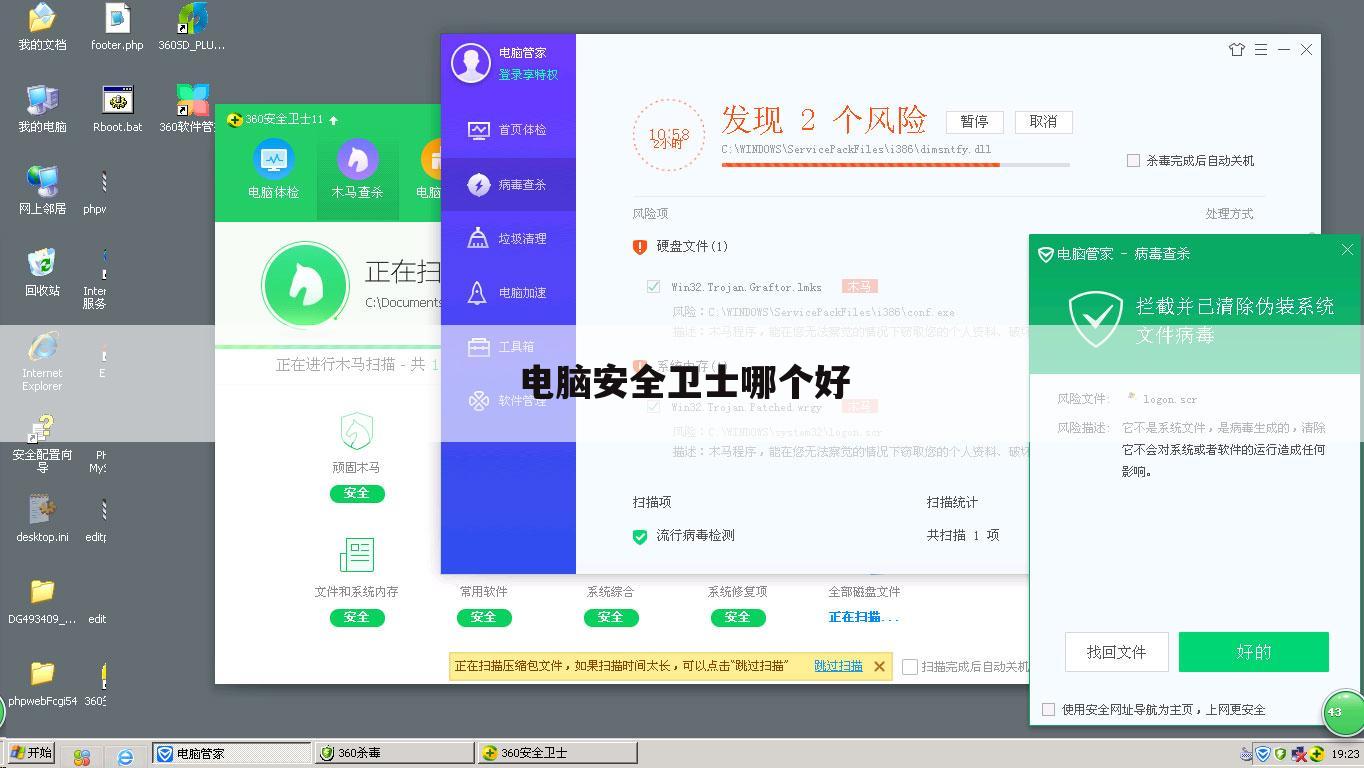Click the 找回文件 button in popup
The width and height of the screenshot is (1364, 768).
(x=1116, y=652)
